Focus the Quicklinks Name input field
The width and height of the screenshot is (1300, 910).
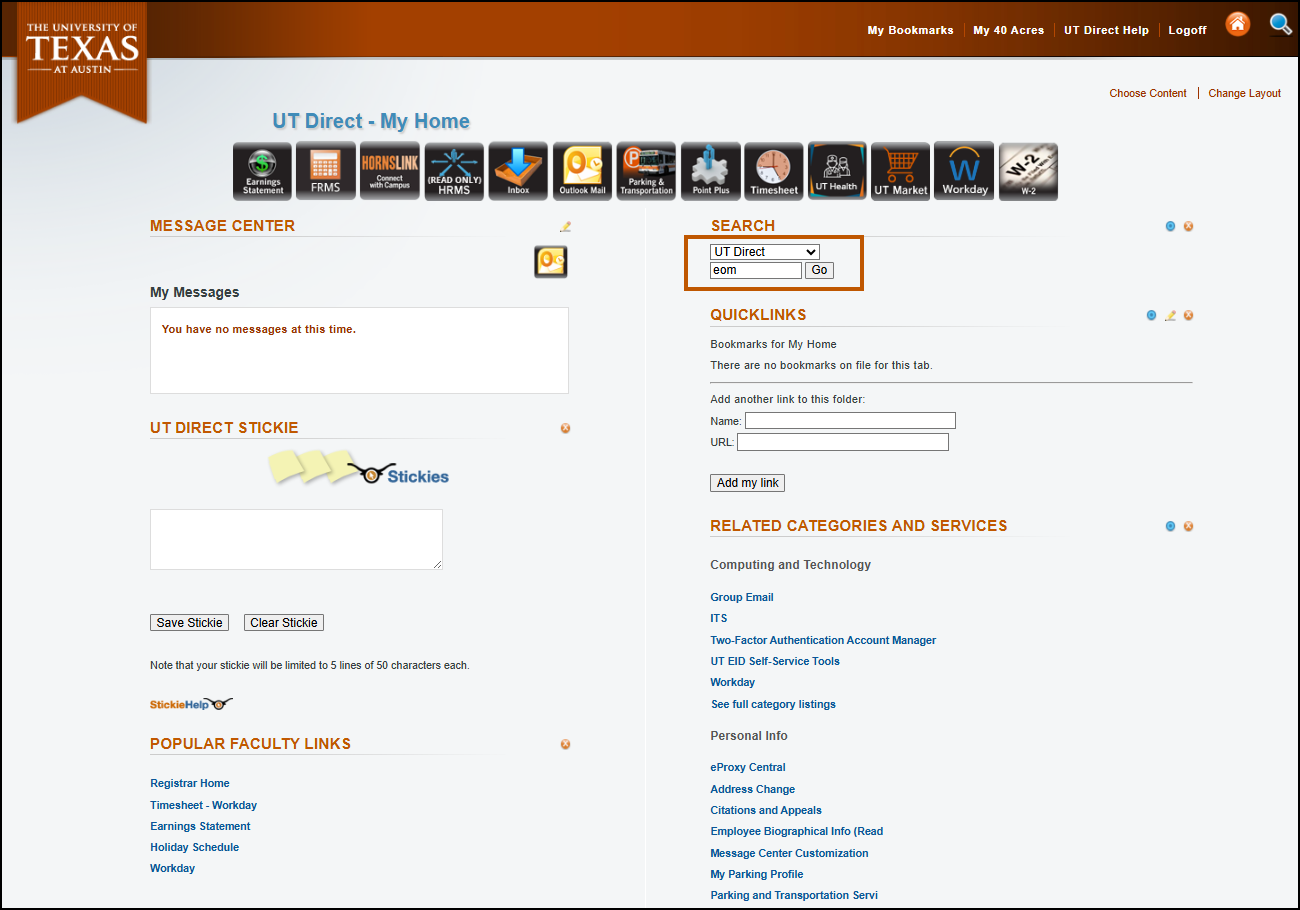click(850, 421)
